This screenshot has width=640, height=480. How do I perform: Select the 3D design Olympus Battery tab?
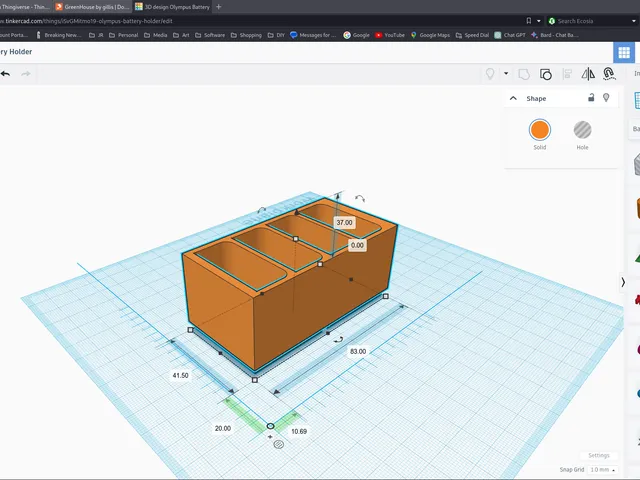(x=172, y=7)
